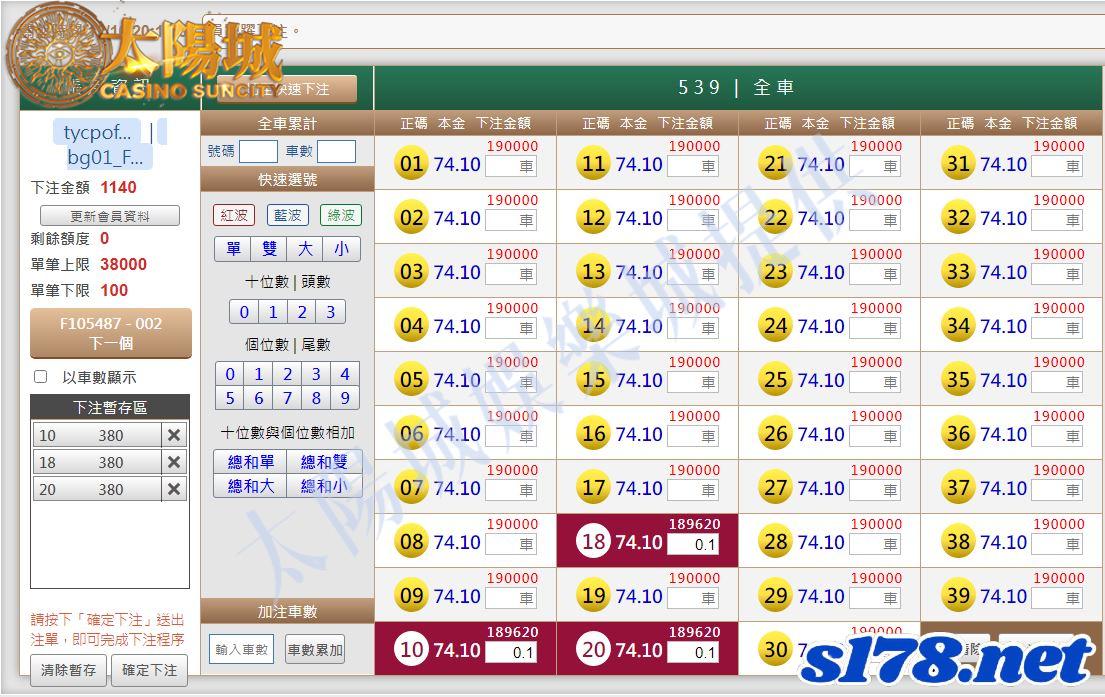The width and height of the screenshot is (1105, 697).
Task: Remove staged bet for number 10
Action: click(x=174, y=436)
